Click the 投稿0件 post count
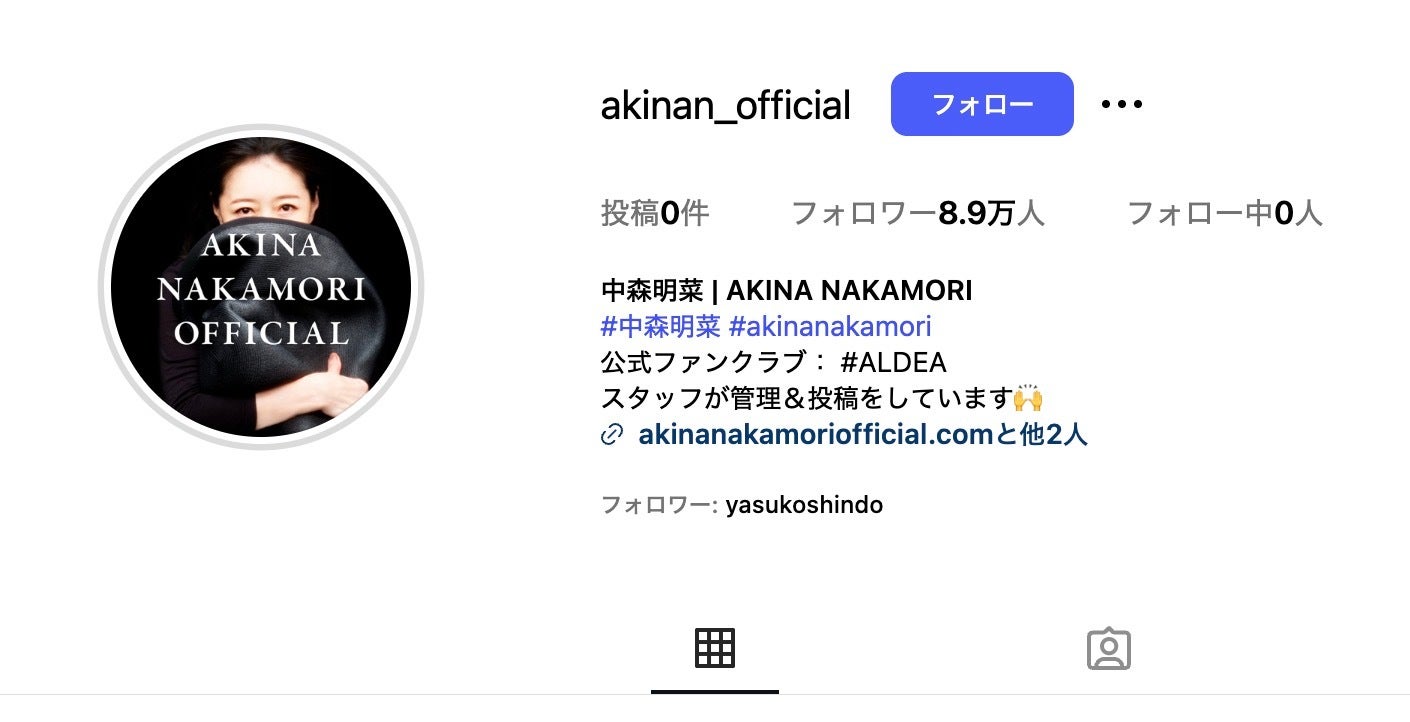 pos(655,213)
